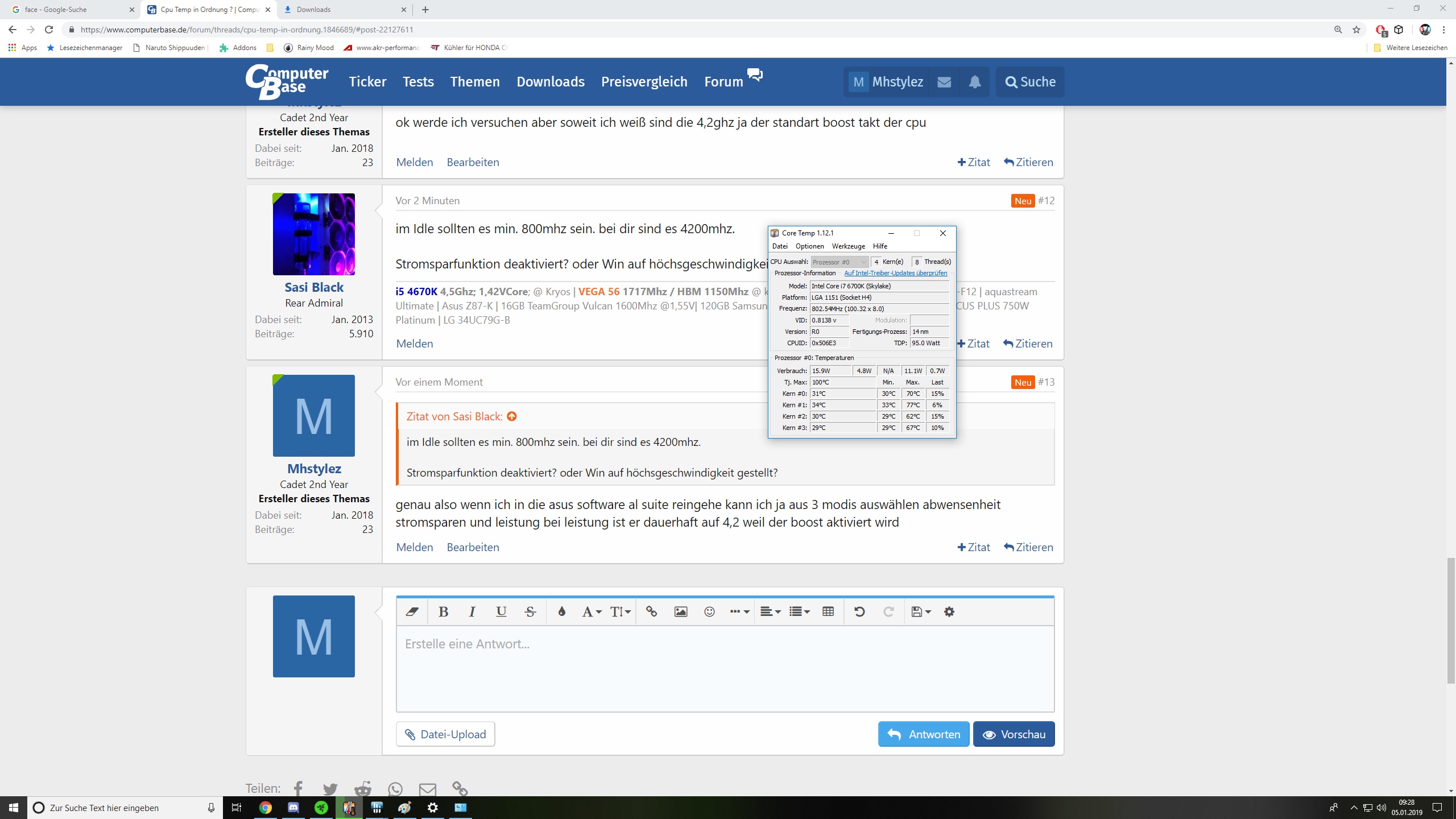Image resolution: width=1456 pixels, height=819 pixels.
Task: Submit the reply with Antworten
Action: (924, 734)
